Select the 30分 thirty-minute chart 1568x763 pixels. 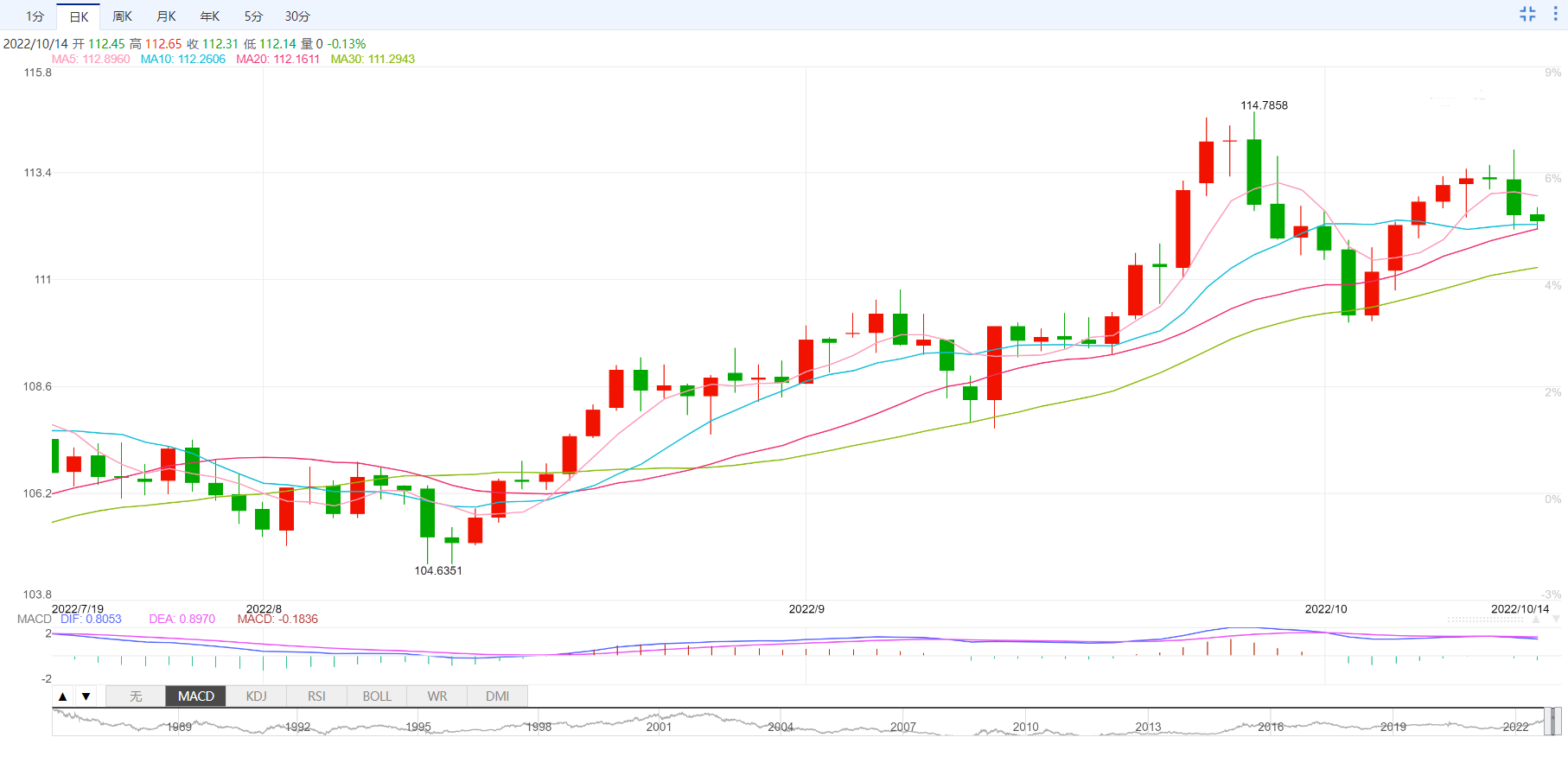(297, 16)
